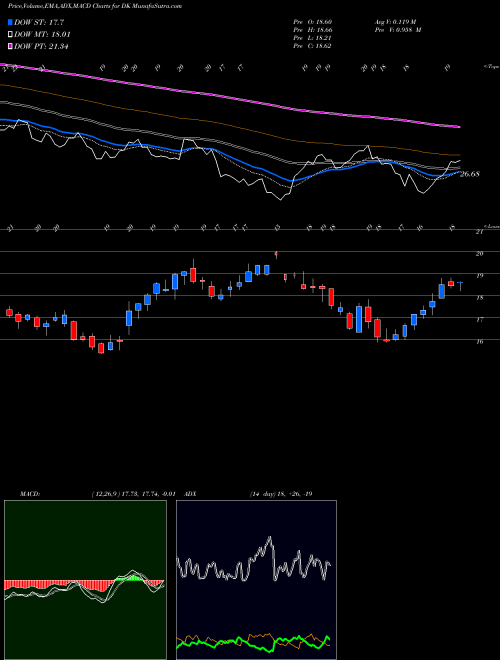The image size is (500, 660).
Task: Click inside the dark blue ADX panel
Action: [x=256, y=580]
